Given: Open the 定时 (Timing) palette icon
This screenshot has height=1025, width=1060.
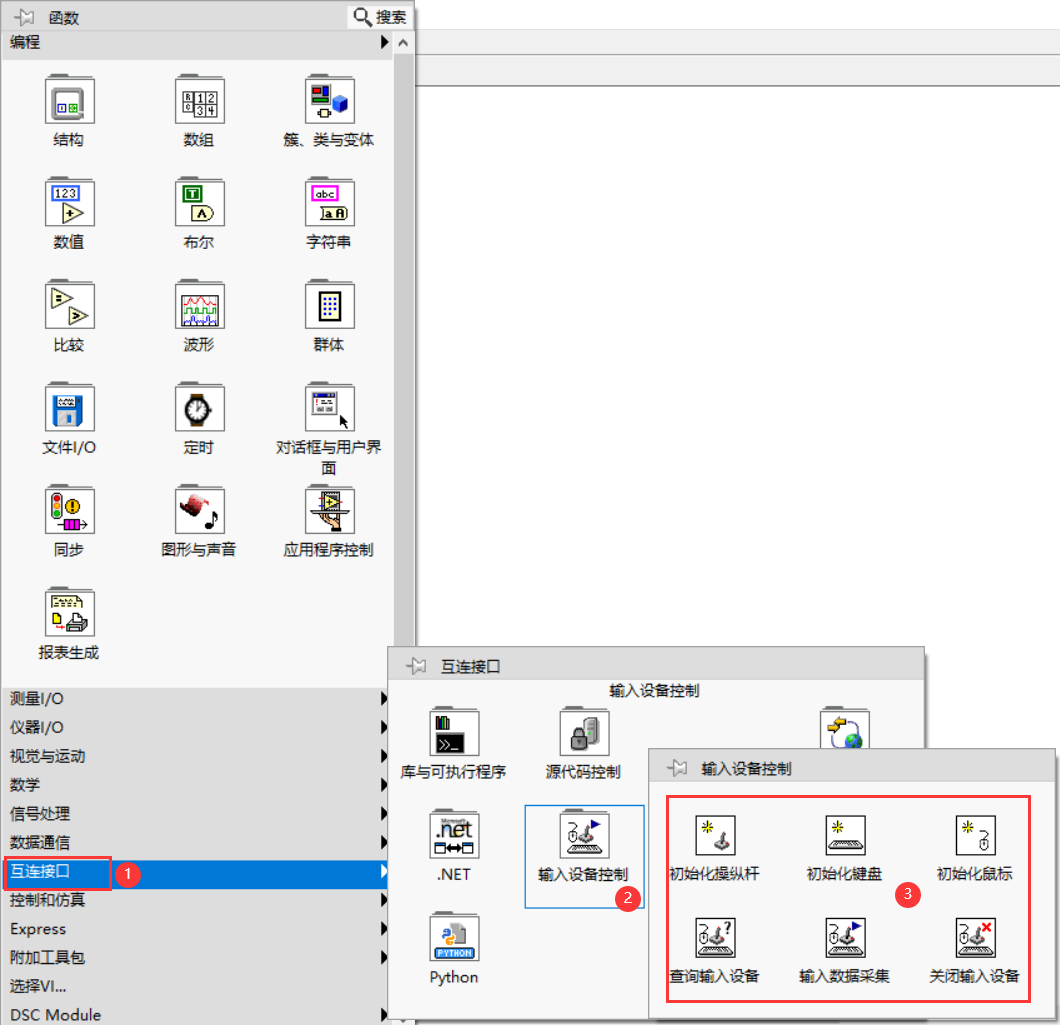Looking at the screenshot, I should click(199, 407).
